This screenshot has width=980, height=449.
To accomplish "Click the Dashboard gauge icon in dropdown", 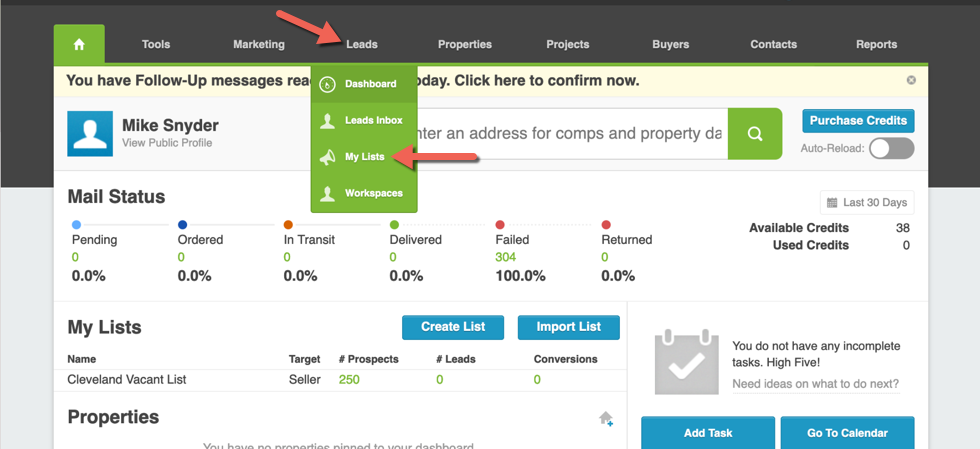I will click(327, 85).
